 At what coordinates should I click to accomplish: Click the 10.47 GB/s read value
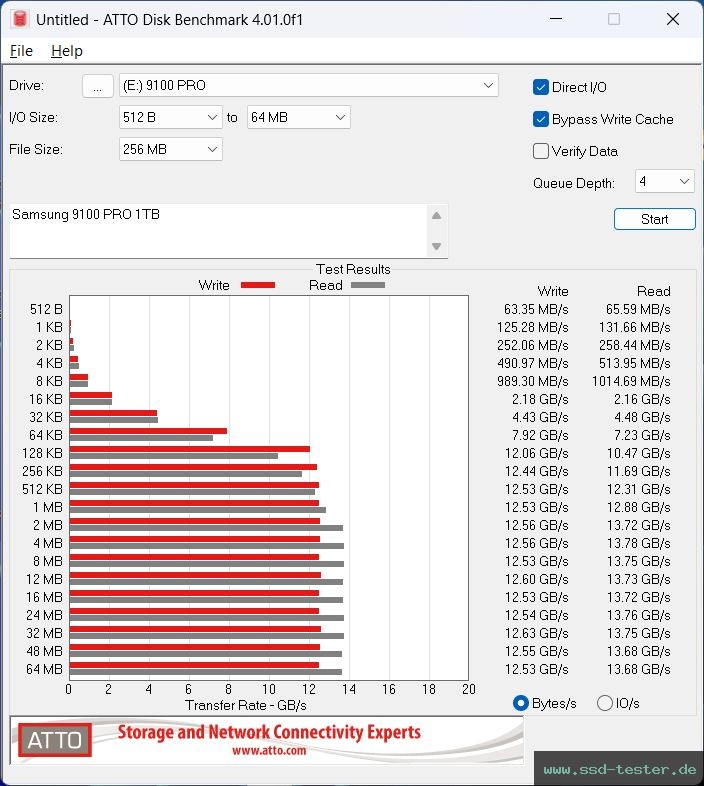[x=639, y=453]
